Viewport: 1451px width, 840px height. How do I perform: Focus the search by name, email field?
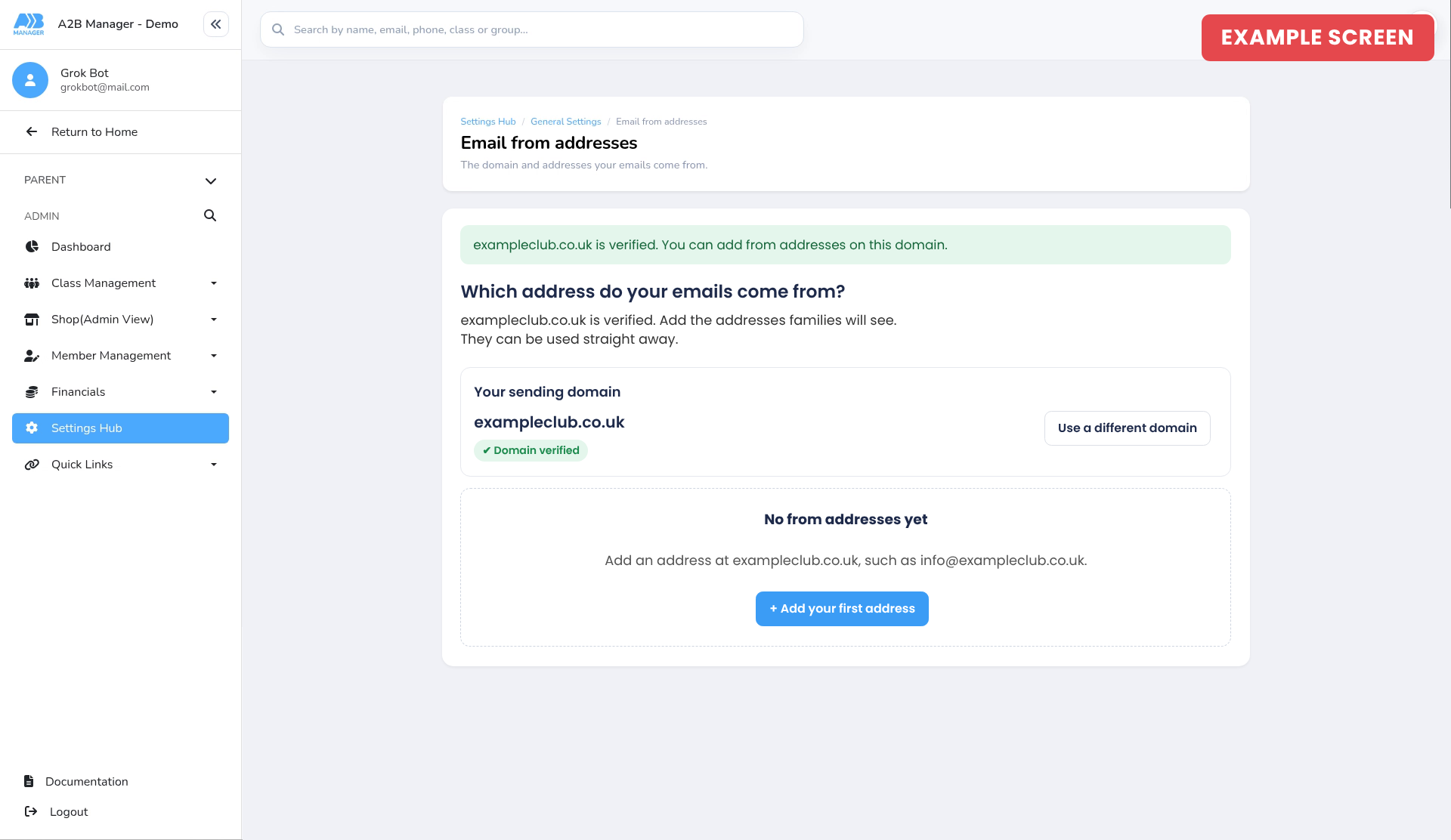click(x=532, y=29)
